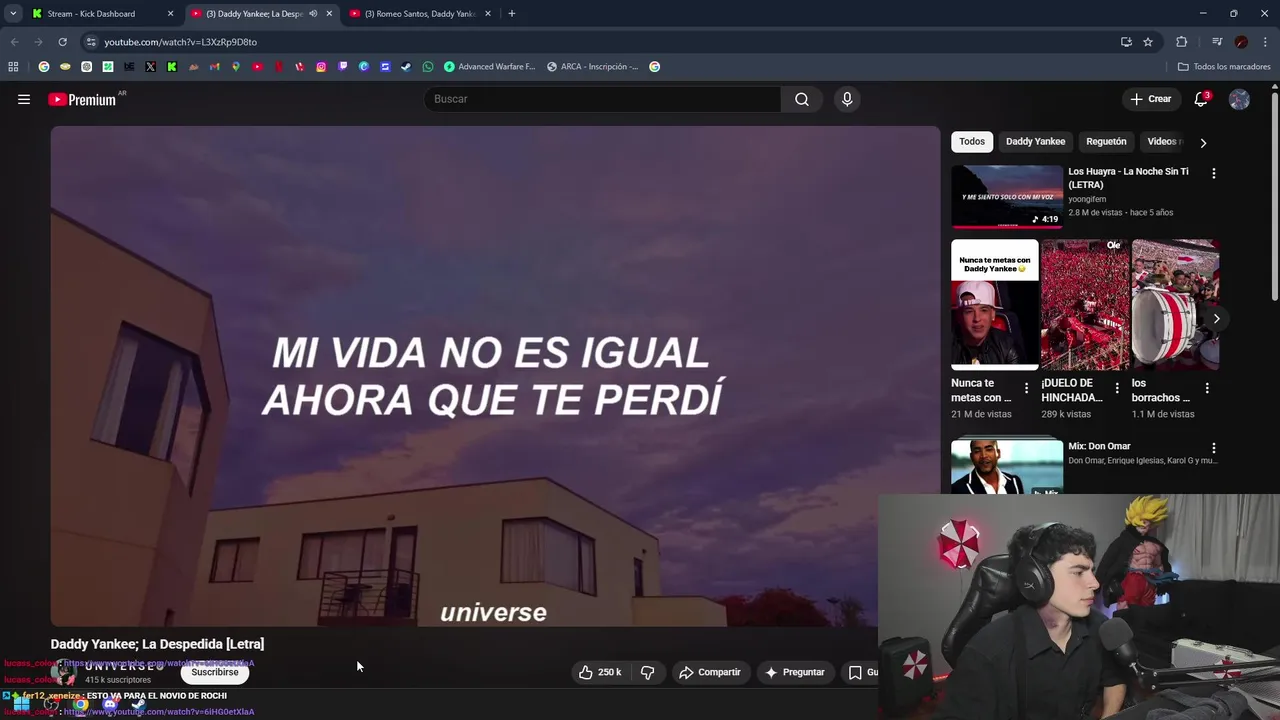
Task: Select the Daddy Yankee filter chip
Action: [1035, 142]
